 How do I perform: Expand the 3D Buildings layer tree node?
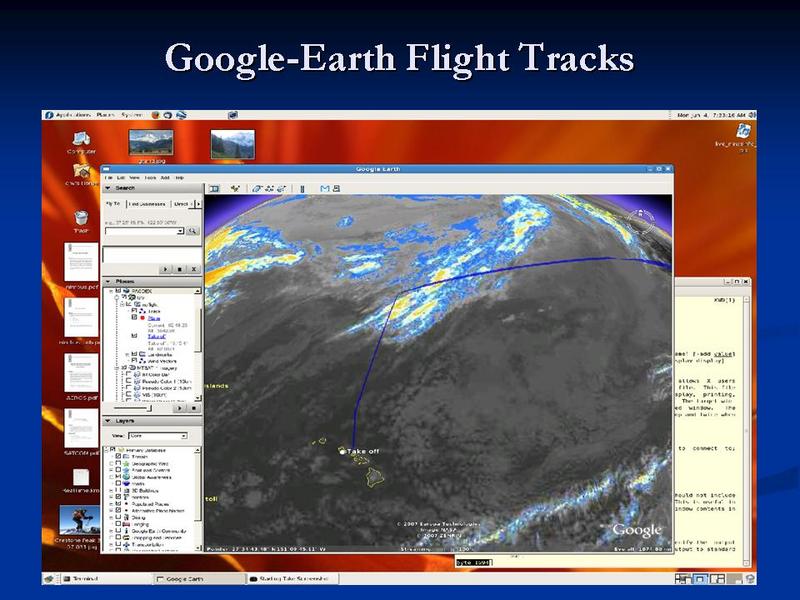point(111,490)
